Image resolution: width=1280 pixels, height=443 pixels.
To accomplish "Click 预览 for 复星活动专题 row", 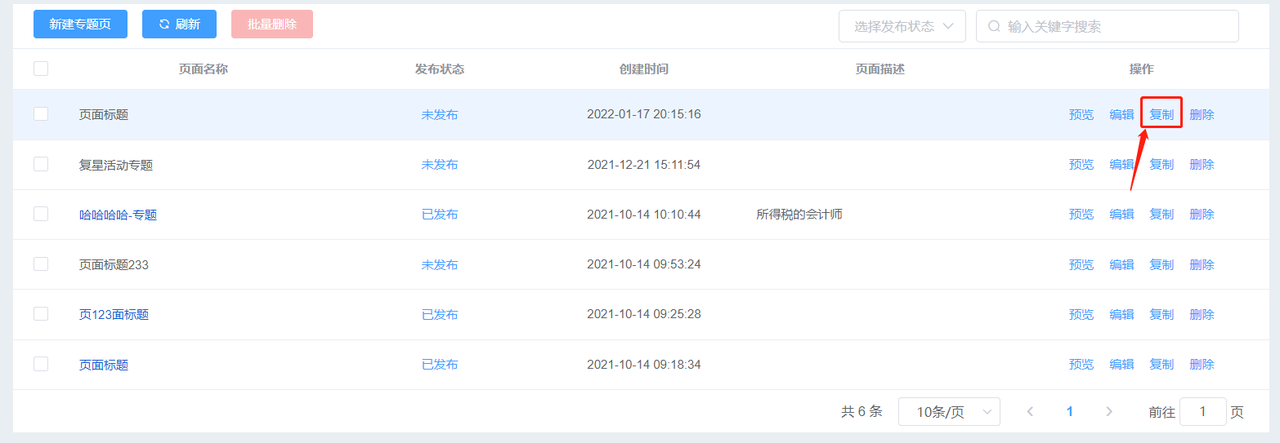I will point(1081,164).
